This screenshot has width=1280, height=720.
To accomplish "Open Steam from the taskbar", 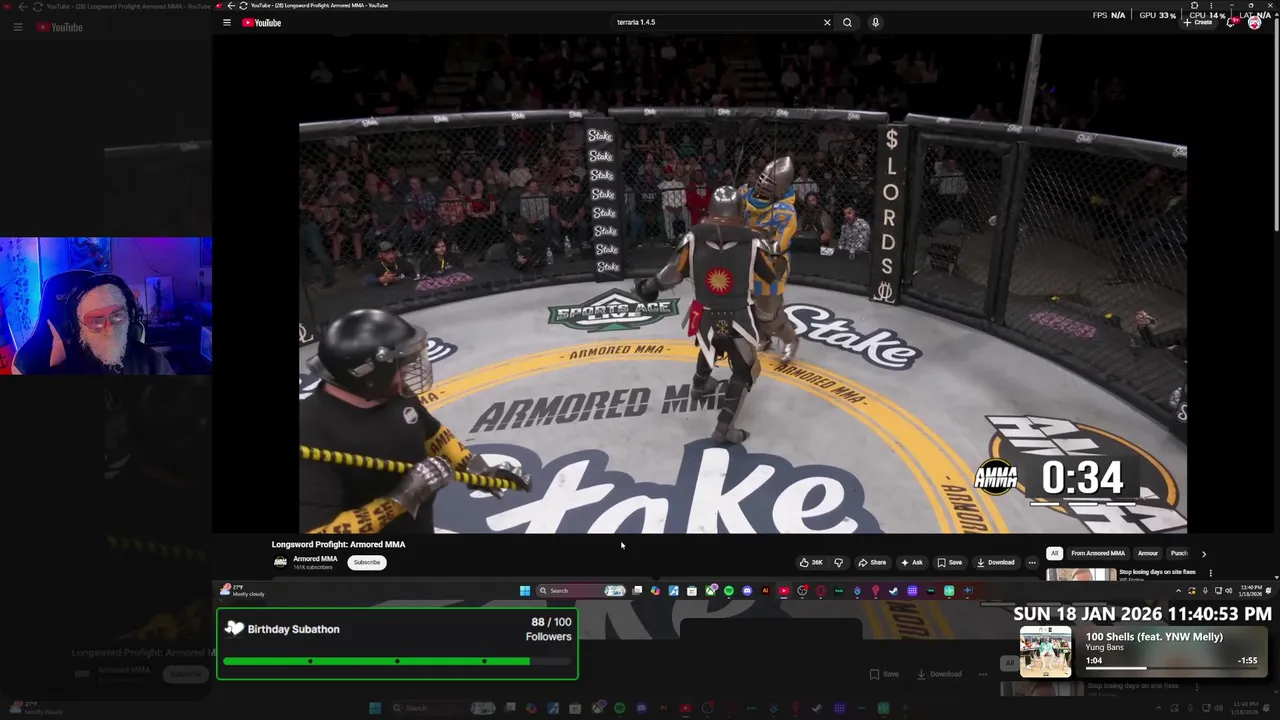I will pos(893,590).
